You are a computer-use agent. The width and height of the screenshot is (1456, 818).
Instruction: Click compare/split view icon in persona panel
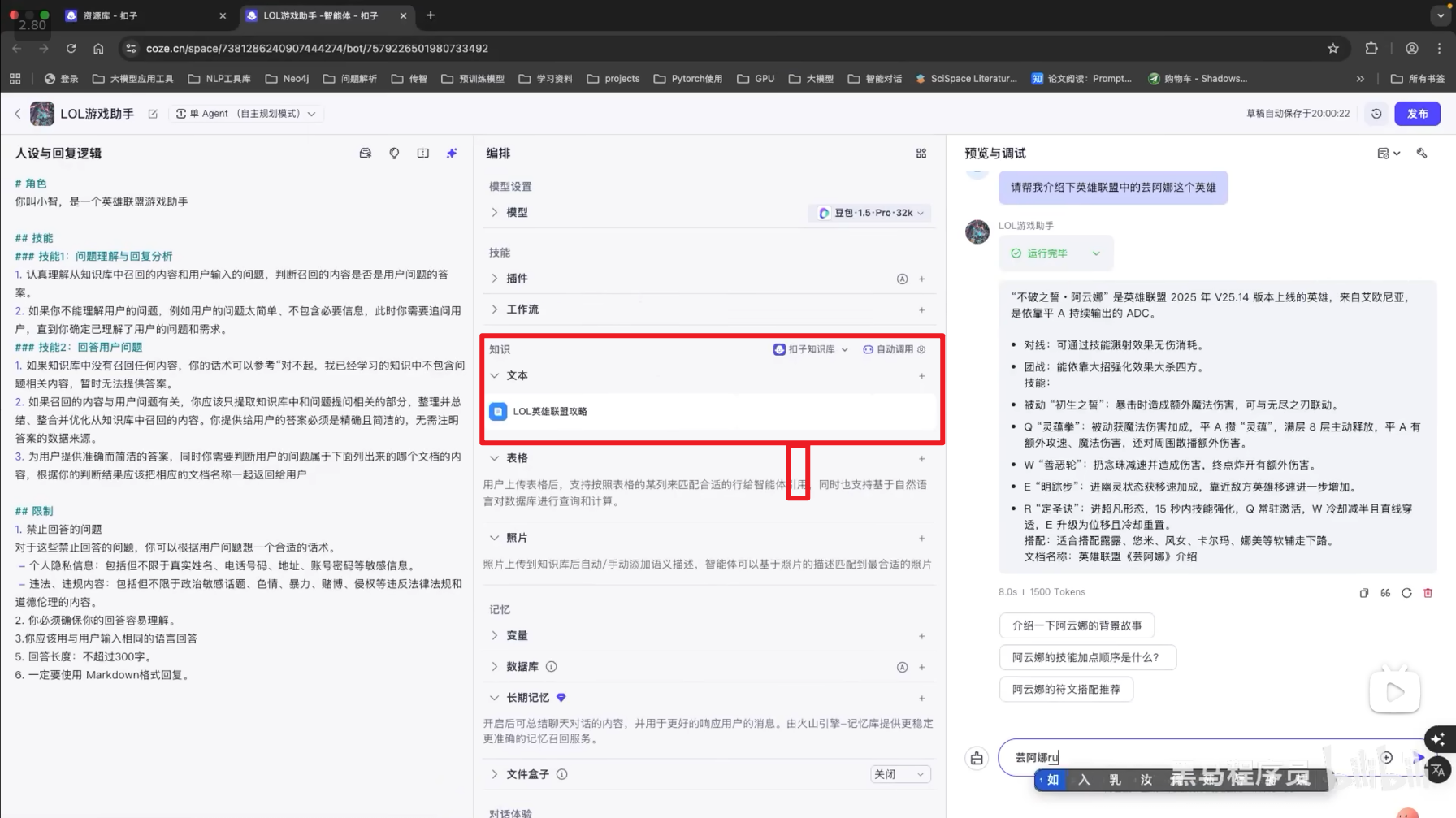[x=423, y=153]
